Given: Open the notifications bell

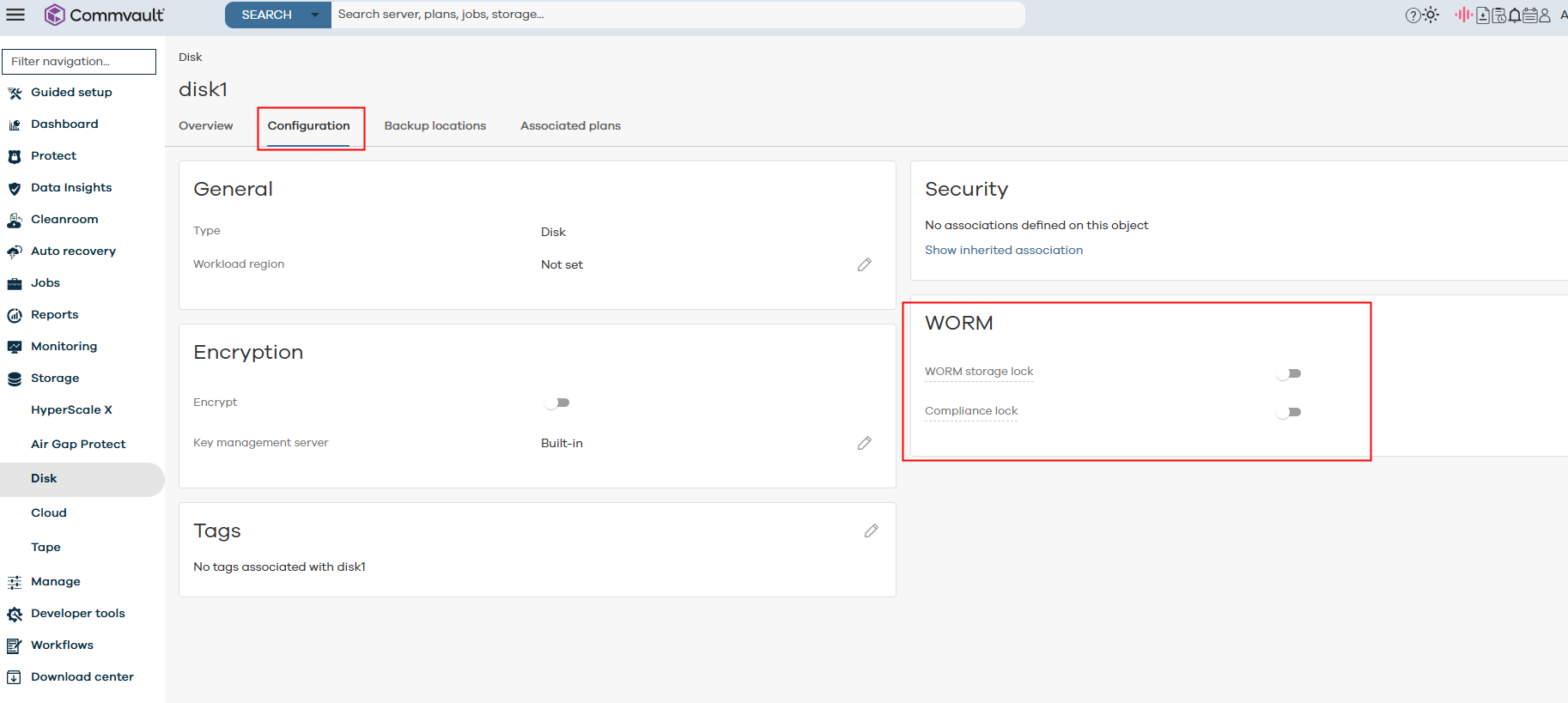Looking at the screenshot, I should [x=1515, y=15].
